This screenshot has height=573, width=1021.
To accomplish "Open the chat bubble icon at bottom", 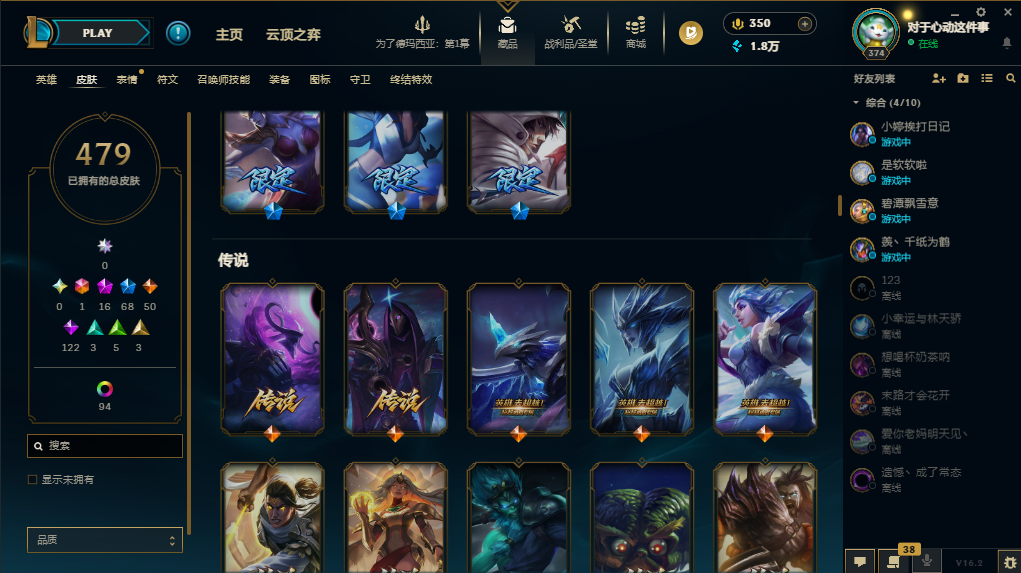I will point(860,561).
